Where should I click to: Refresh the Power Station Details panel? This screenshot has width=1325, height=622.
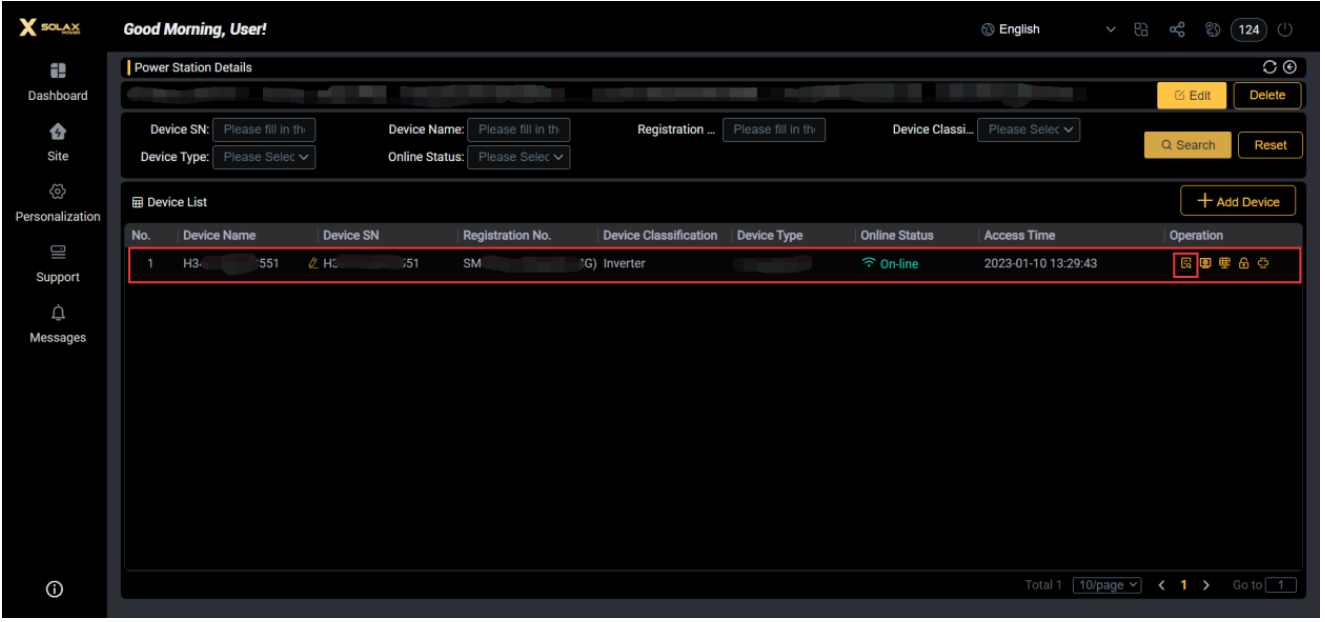(1270, 67)
